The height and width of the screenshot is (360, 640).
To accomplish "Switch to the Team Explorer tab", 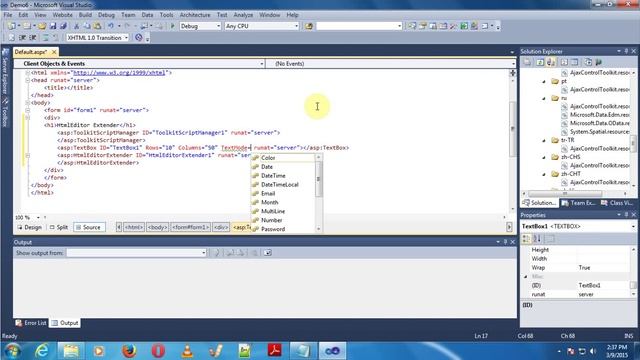I will pyautogui.click(x=579, y=203).
